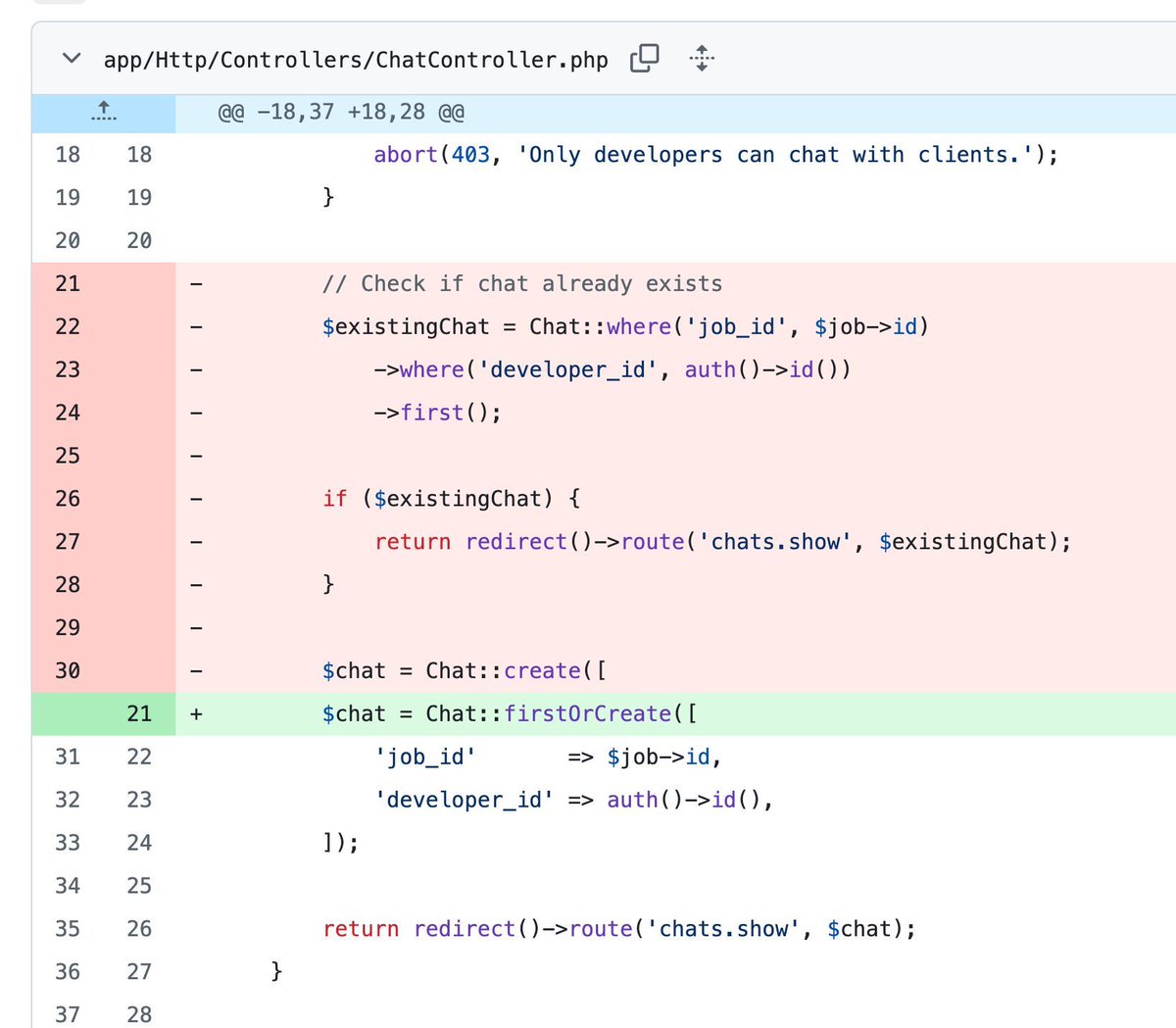The image size is (1176, 1028).
Task: Click the removed Chat::create([ line
Action: coord(464,671)
